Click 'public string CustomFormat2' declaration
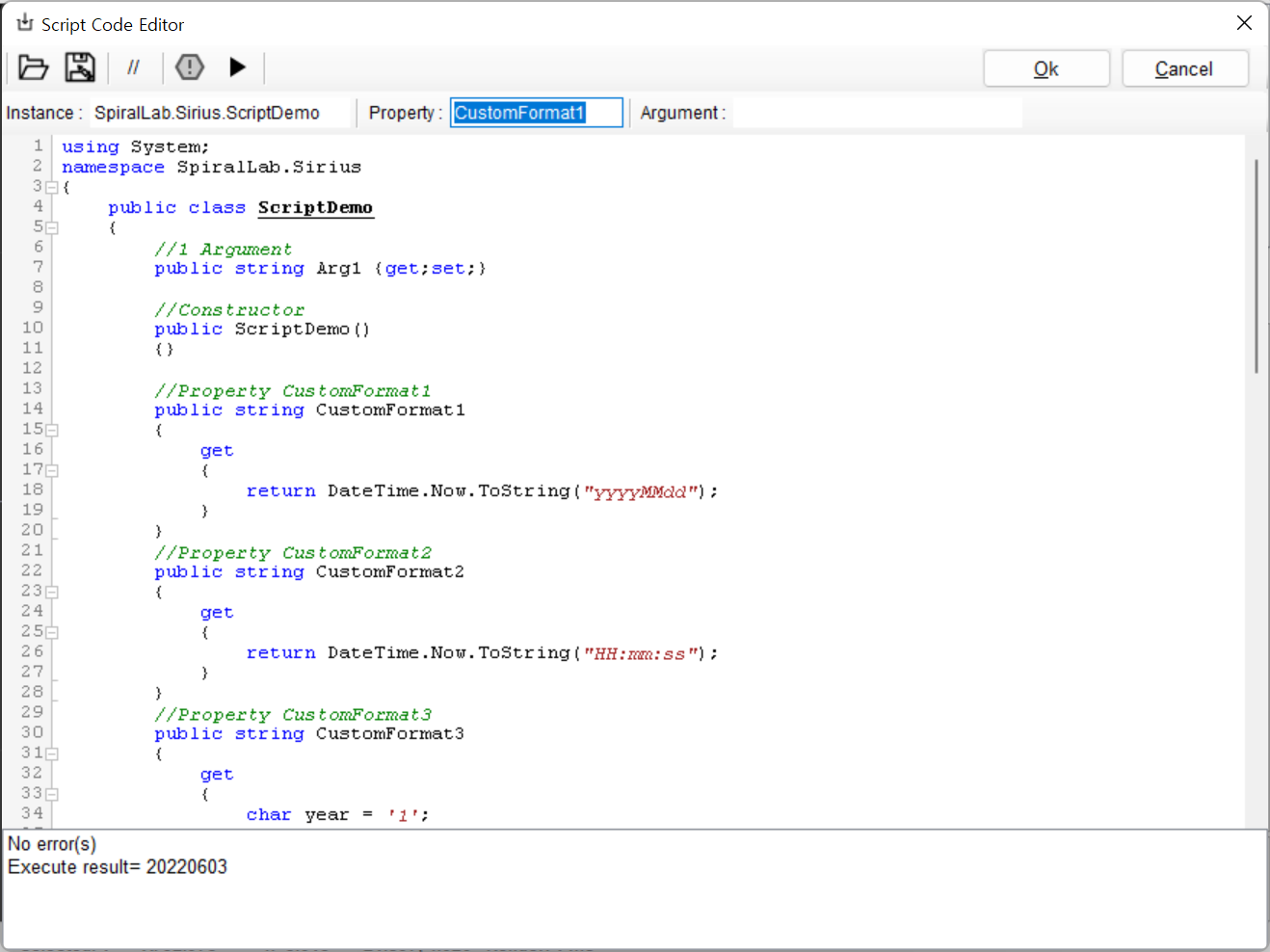 pyautogui.click(x=309, y=571)
